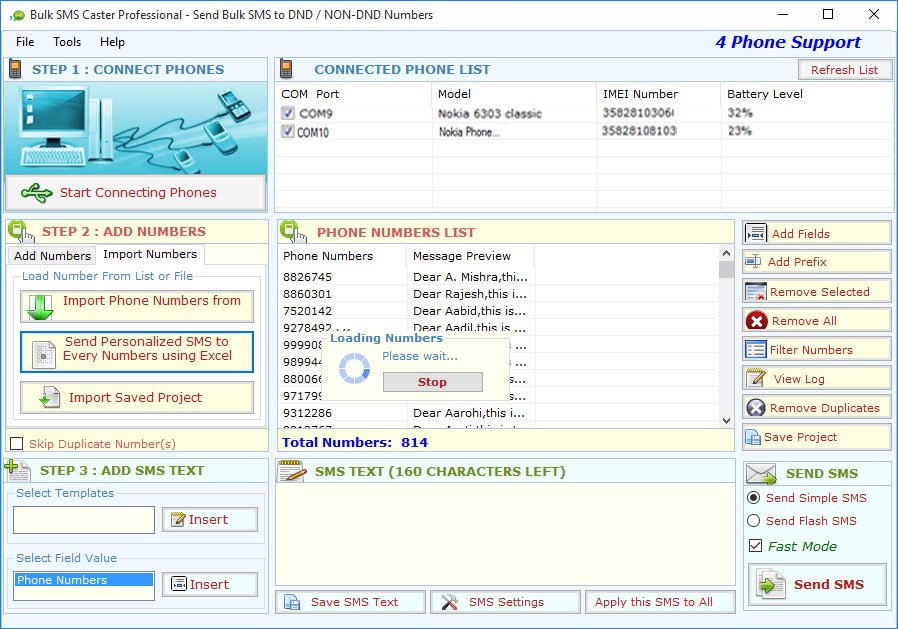Maximize the Bulk SMS Caster window
Screen dimensions: 898x629
(828, 14)
